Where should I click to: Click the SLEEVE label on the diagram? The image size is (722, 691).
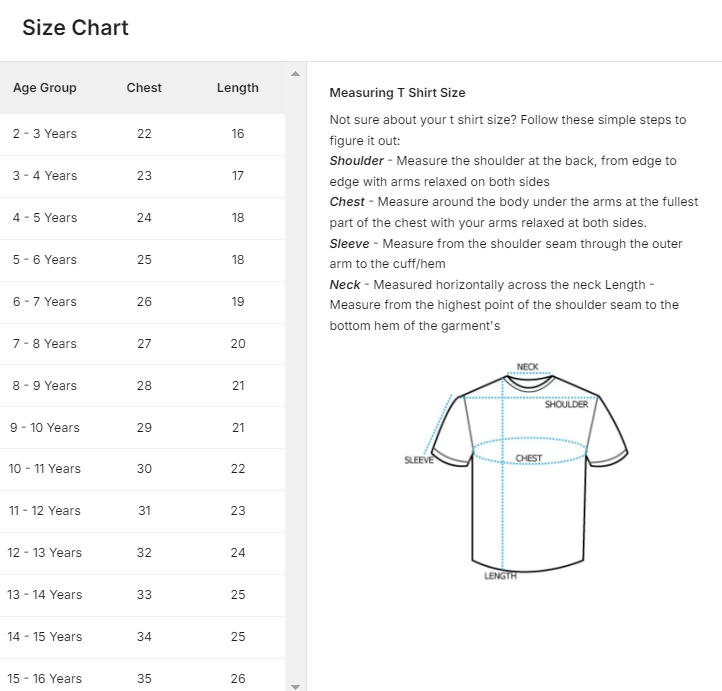[419, 461]
